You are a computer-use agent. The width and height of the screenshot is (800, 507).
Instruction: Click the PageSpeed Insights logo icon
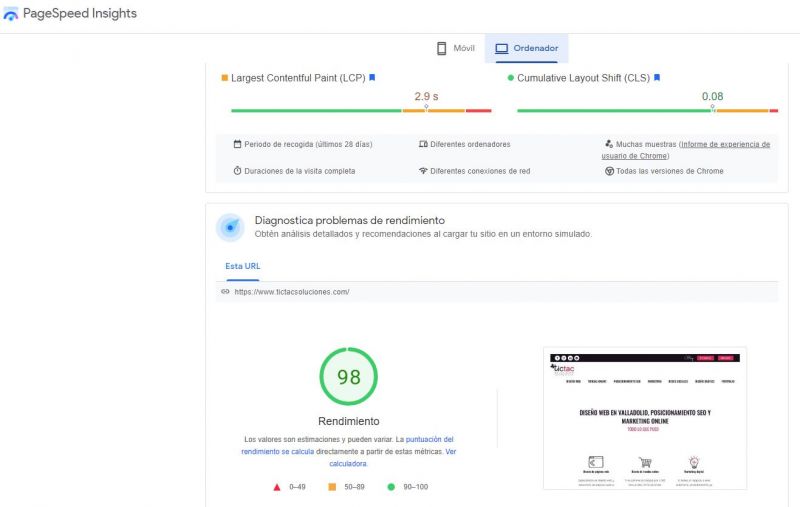pos(11,14)
